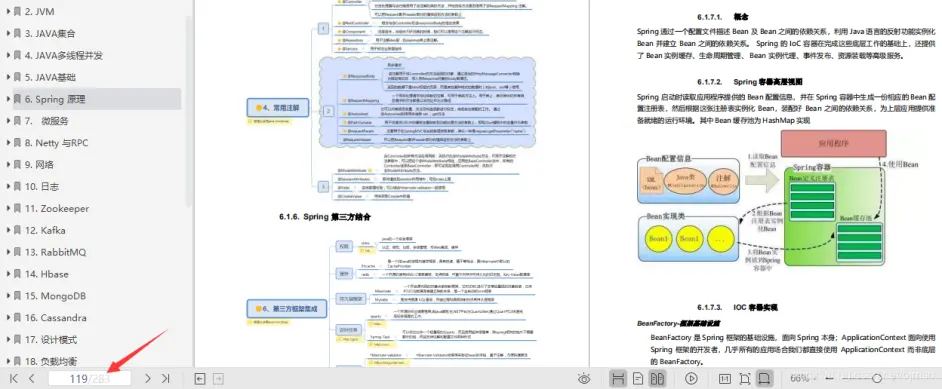Click the zoom out minus button
Viewport: 942px width, 389px height.
830,379
